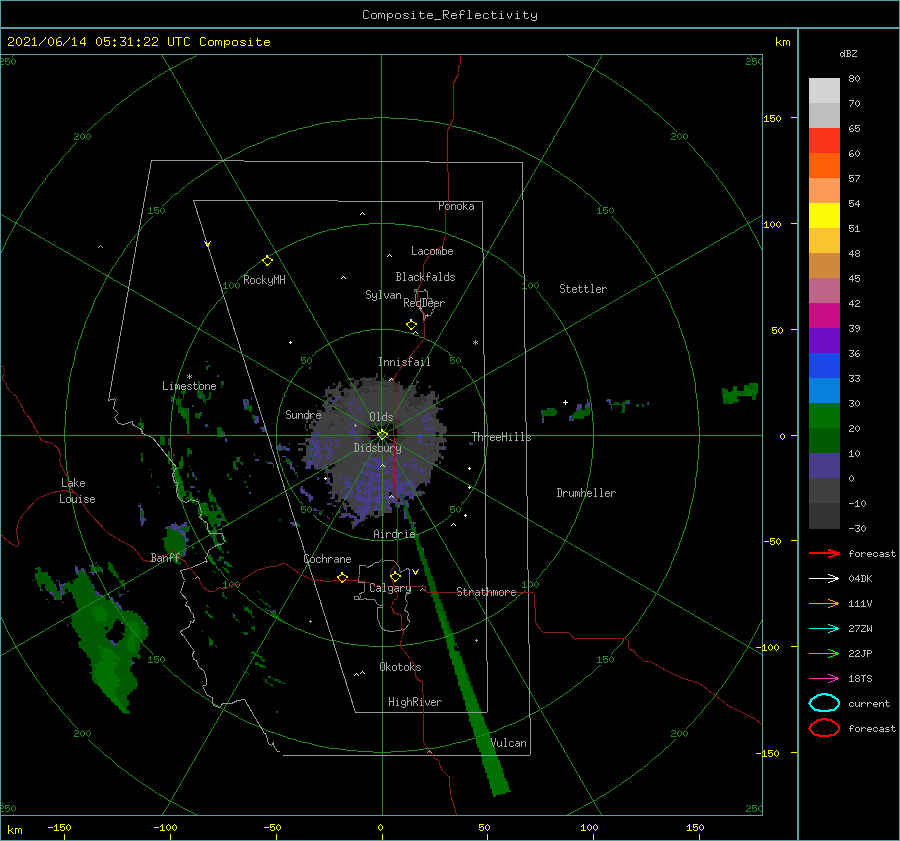Click the yellow diamond marker above Calgary label
Image resolution: width=900 pixels, height=841 pixels.
pyautogui.click(x=395, y=576)
